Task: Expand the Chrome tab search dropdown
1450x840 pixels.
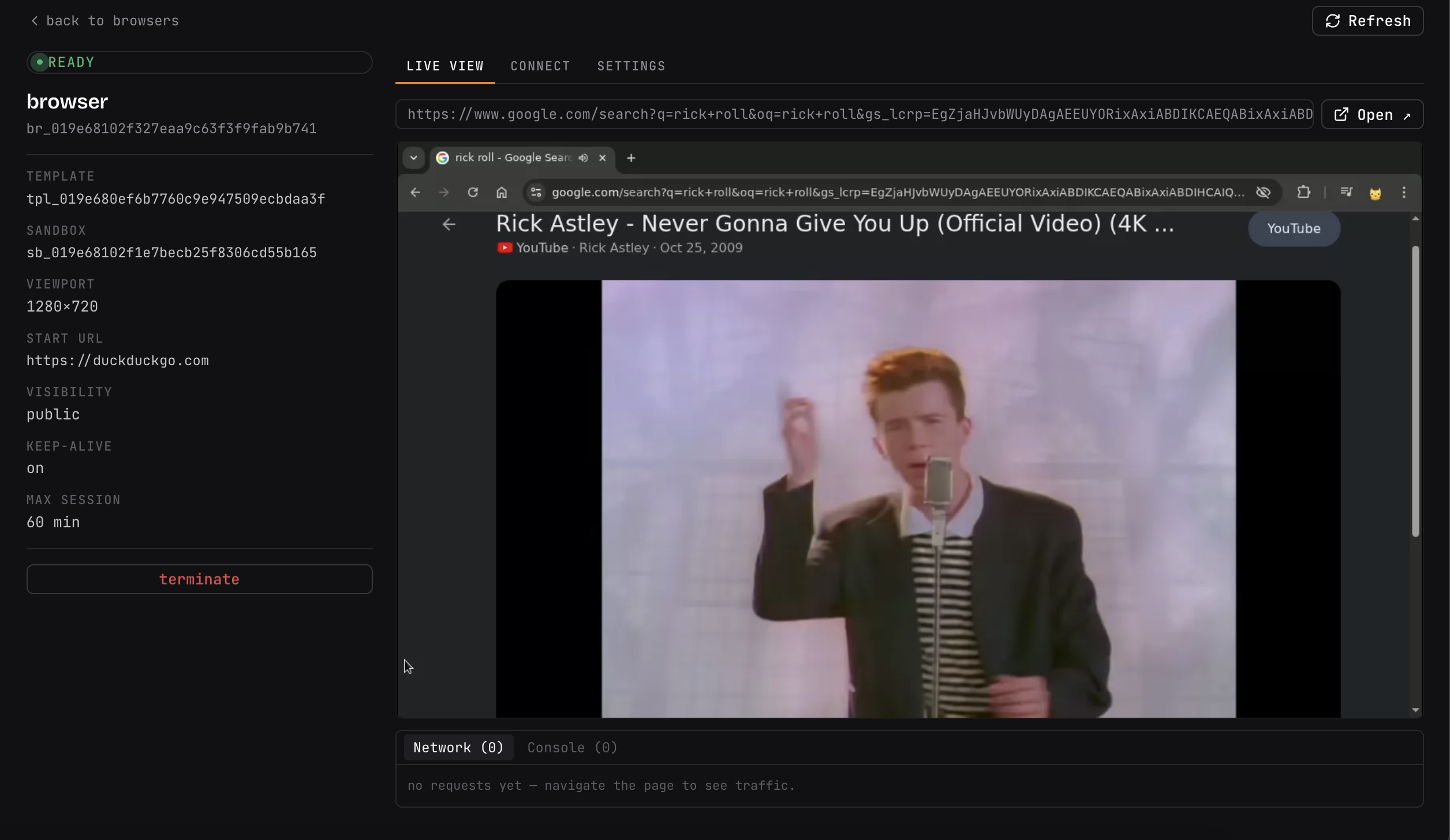Action: 413,157
